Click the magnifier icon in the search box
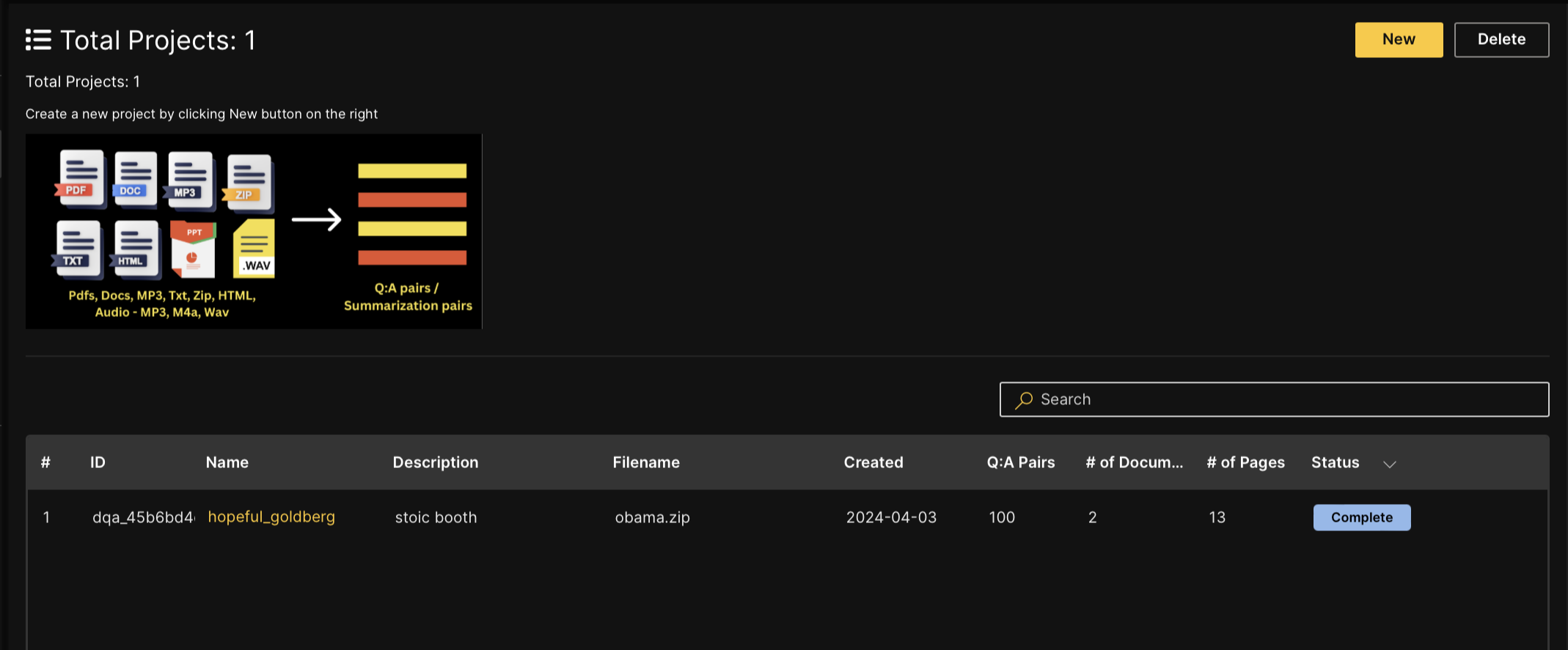 pos(1024,400)
